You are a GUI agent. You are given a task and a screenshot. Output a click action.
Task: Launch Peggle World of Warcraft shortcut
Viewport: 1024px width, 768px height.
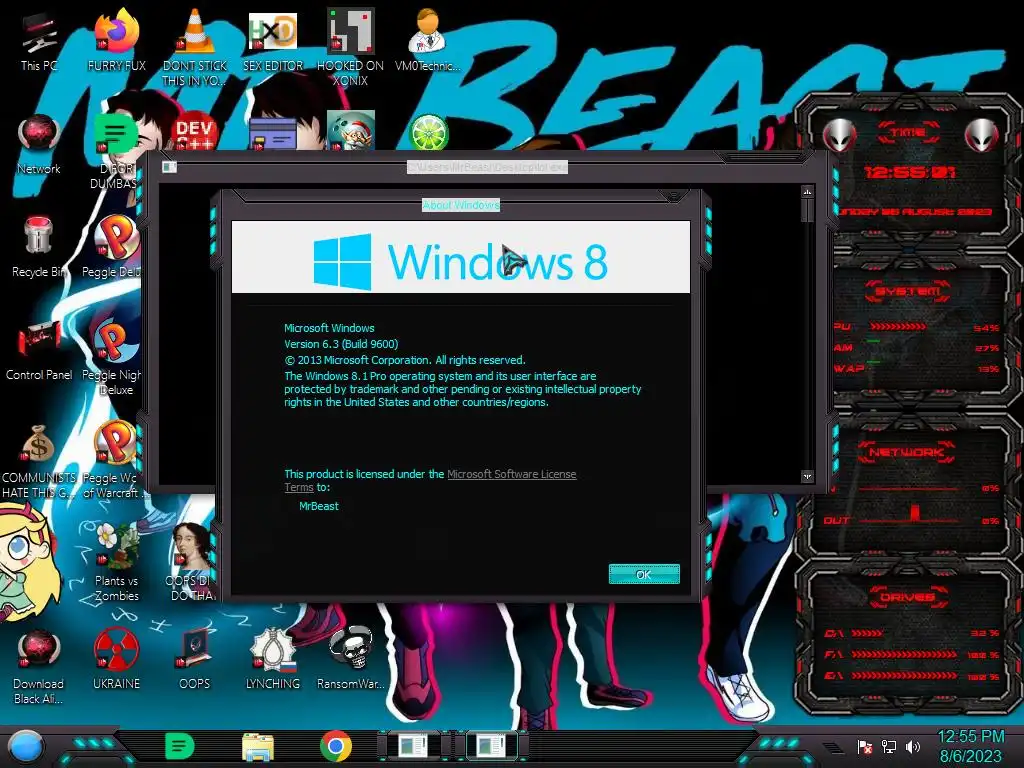point(116,461)
